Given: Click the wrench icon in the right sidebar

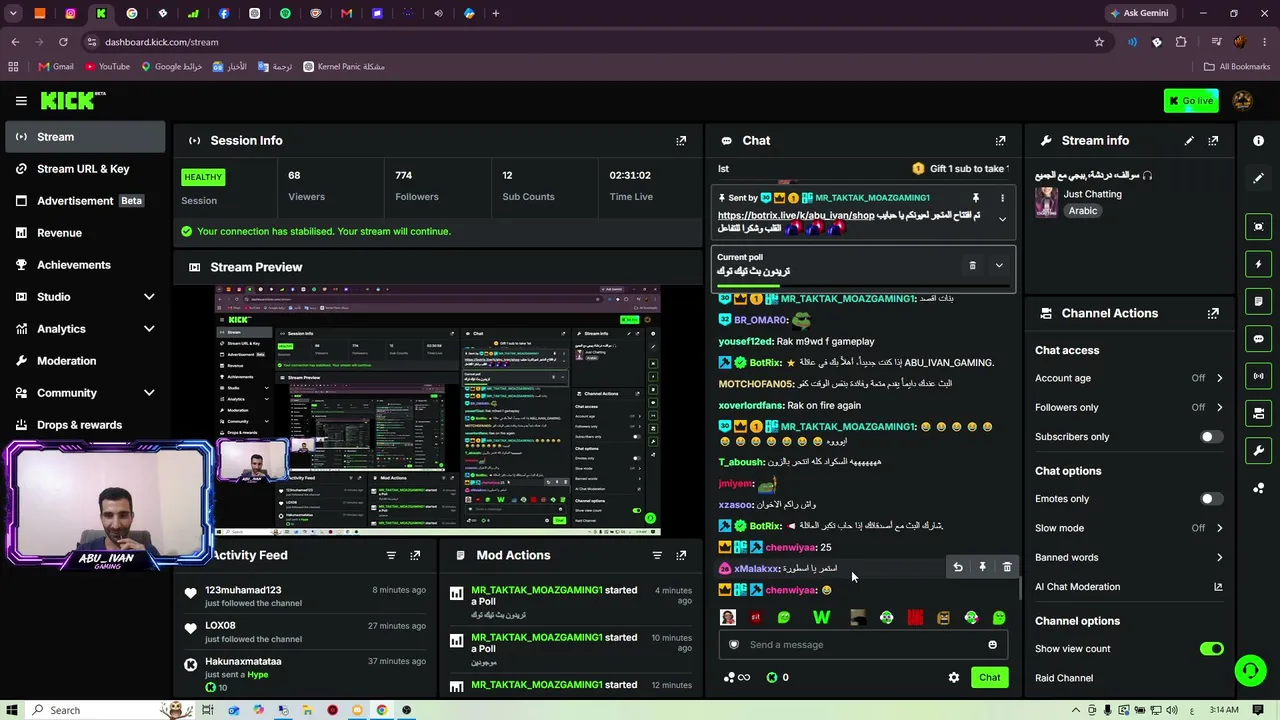Looking at the screenshot, I should [1258, 450].
